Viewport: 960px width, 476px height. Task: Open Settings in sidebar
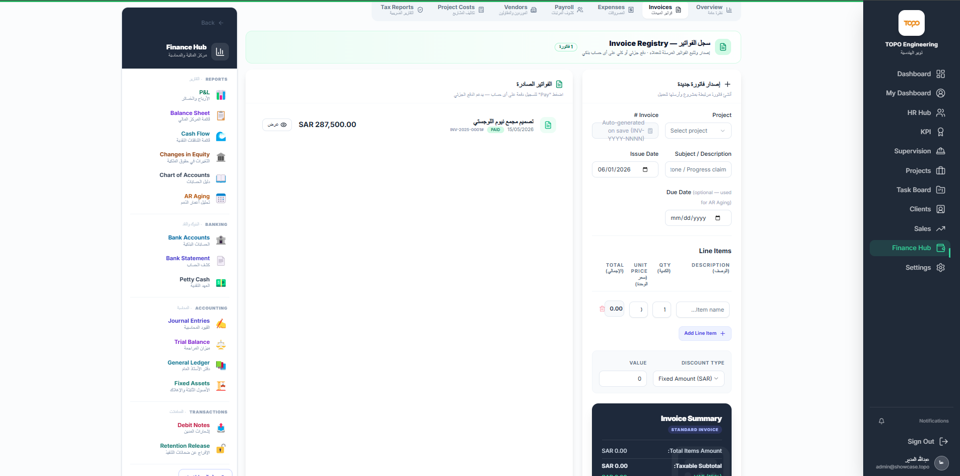910,268
